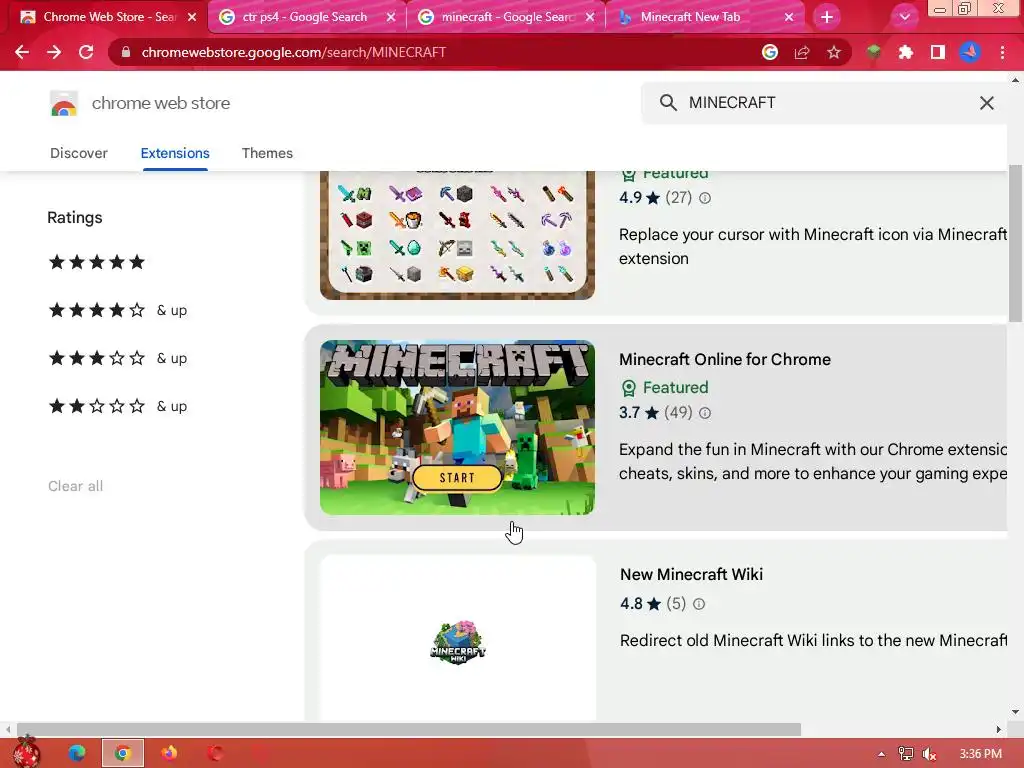This screenshot has width=1024, height=768.
Task: Reload the Chrome Web Store page
Action: pyautogui.click(x=86, y=52)
